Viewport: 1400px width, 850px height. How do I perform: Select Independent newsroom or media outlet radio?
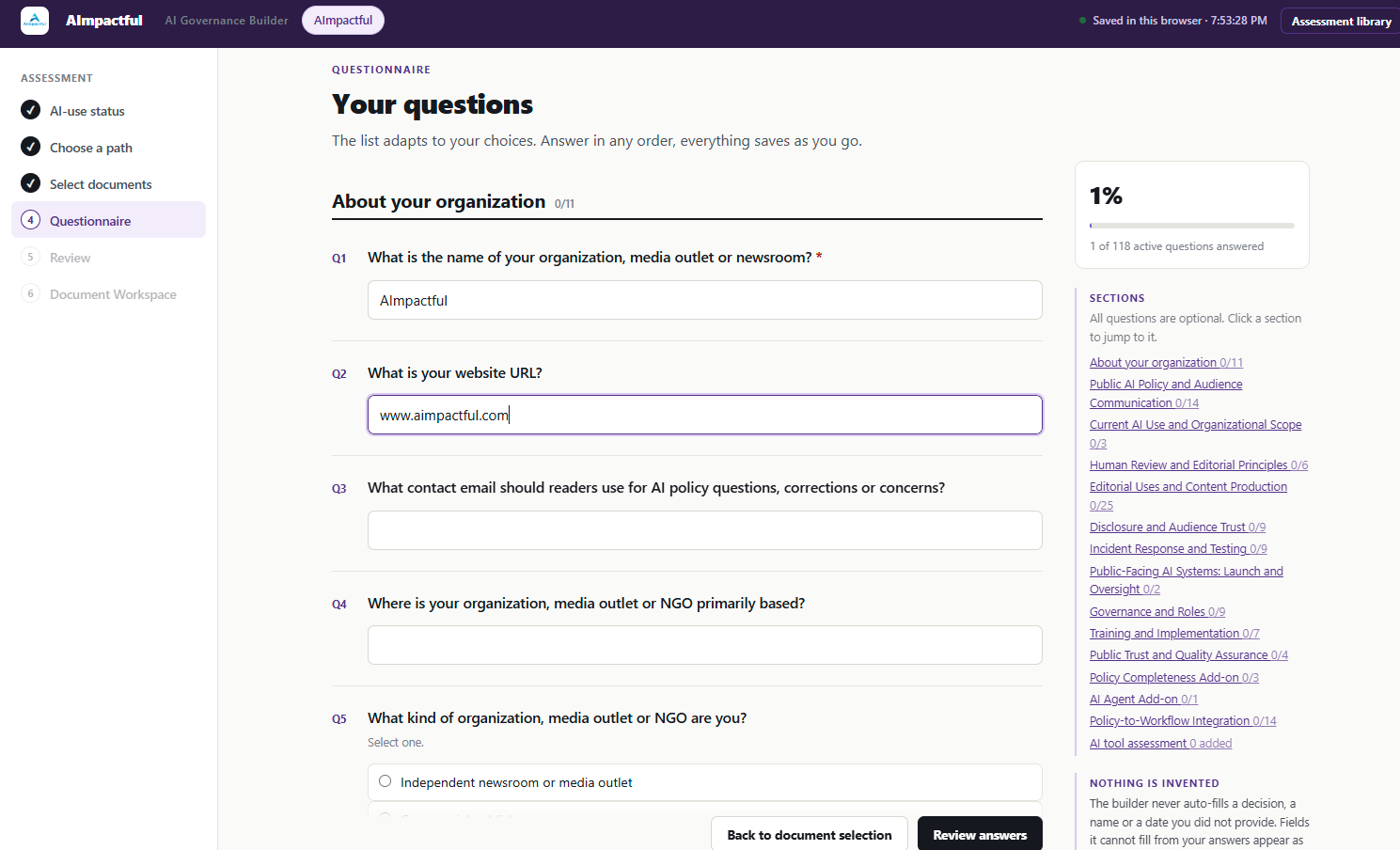tap(385, 781)
